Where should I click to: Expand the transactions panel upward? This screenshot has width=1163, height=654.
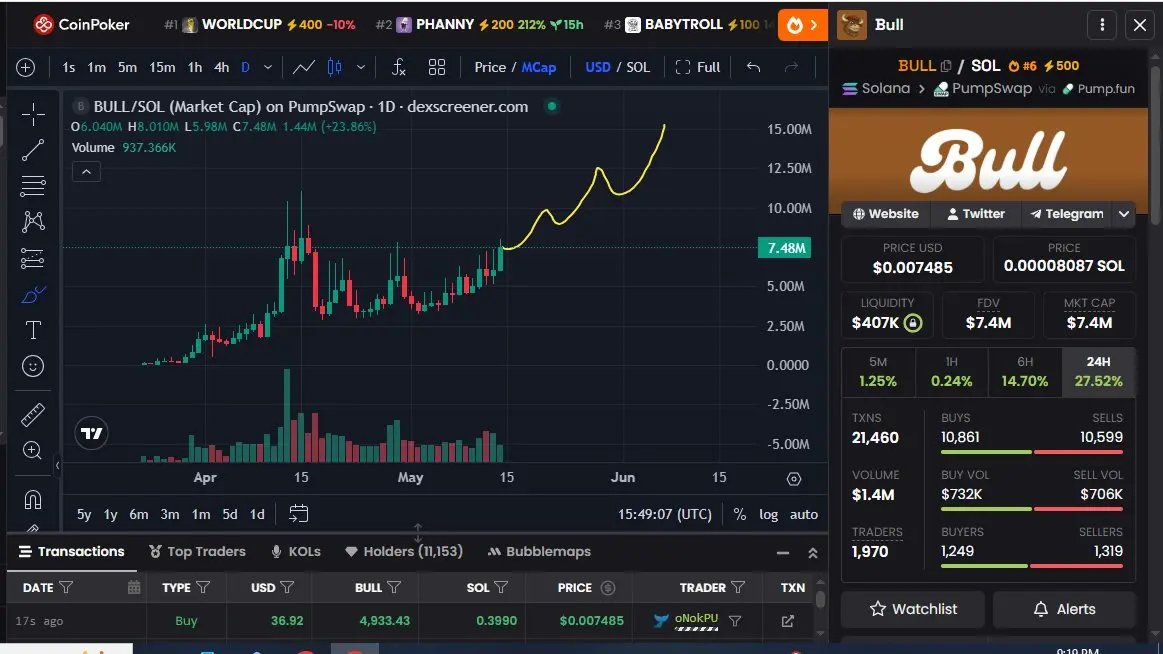pos(813,553)
